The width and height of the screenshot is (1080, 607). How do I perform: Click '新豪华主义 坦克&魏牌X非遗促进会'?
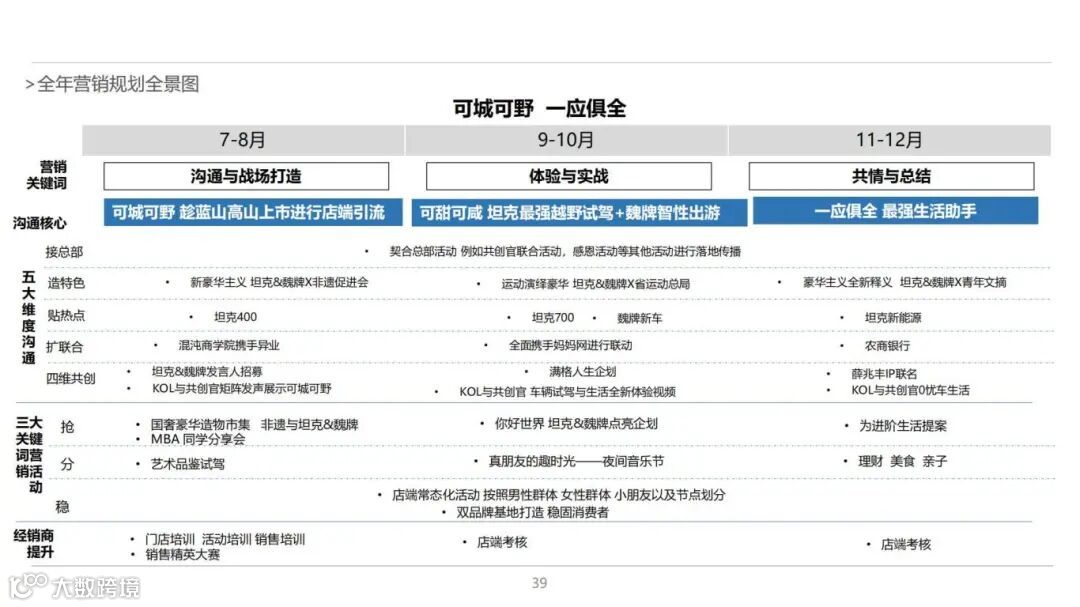[x=279, y=282]
